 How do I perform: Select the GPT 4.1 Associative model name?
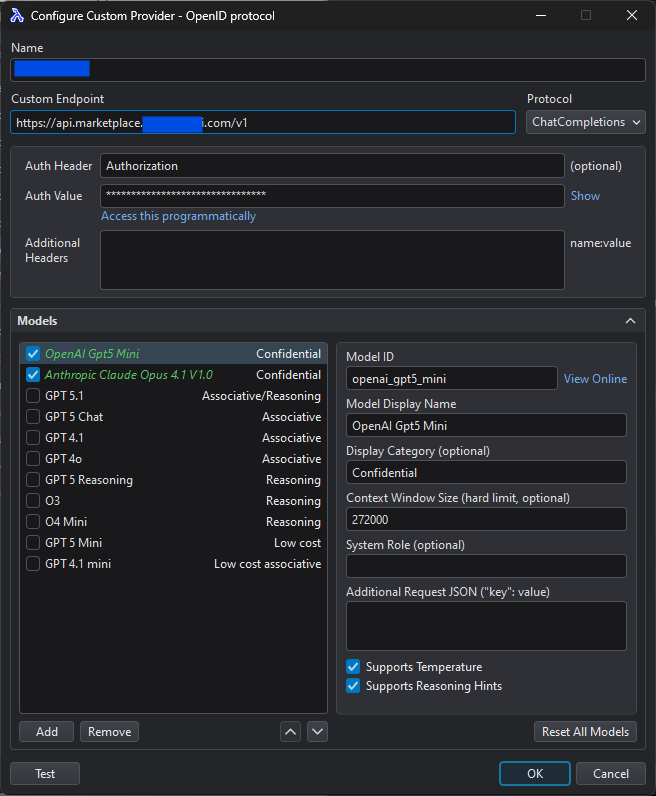(x=64, y=438)
